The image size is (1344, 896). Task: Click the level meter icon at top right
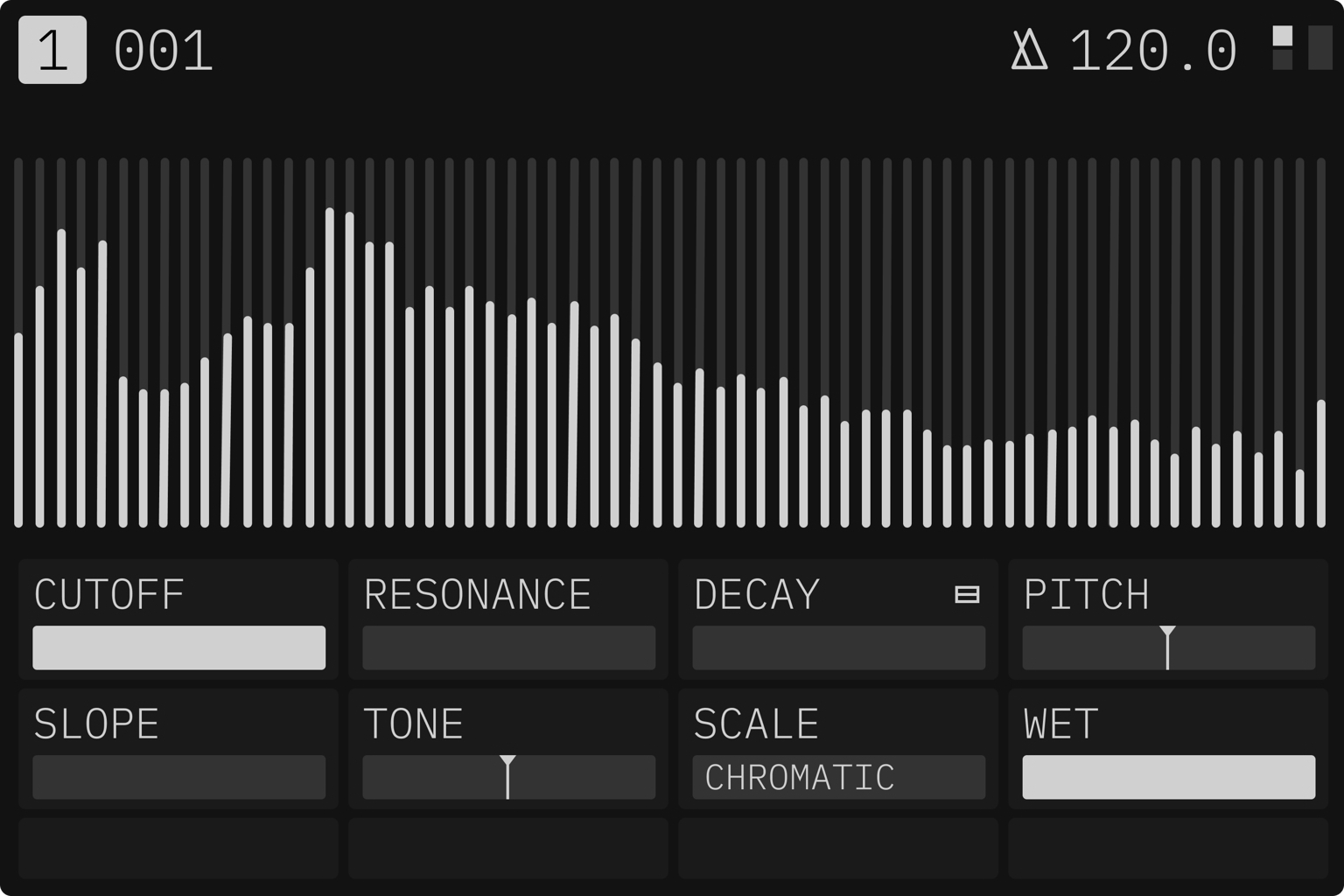coord(1302,48)
